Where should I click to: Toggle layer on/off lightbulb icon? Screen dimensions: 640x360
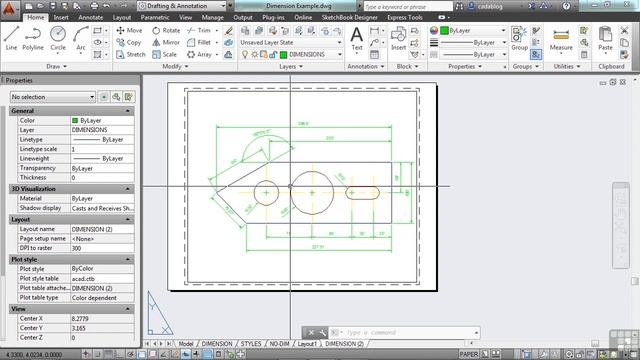(244, 54)
